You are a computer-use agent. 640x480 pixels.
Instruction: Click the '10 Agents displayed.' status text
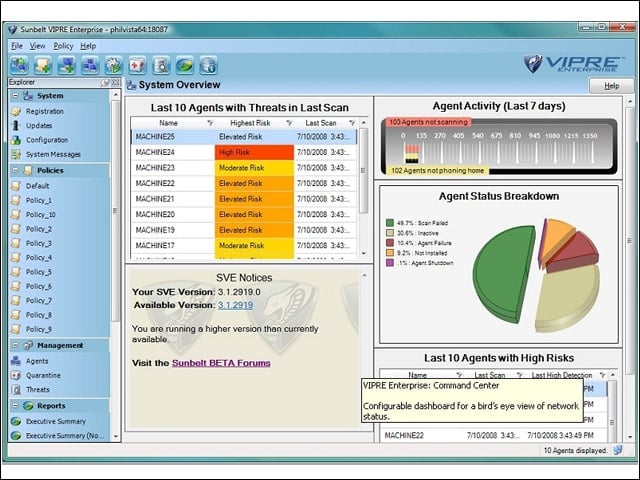576,450
